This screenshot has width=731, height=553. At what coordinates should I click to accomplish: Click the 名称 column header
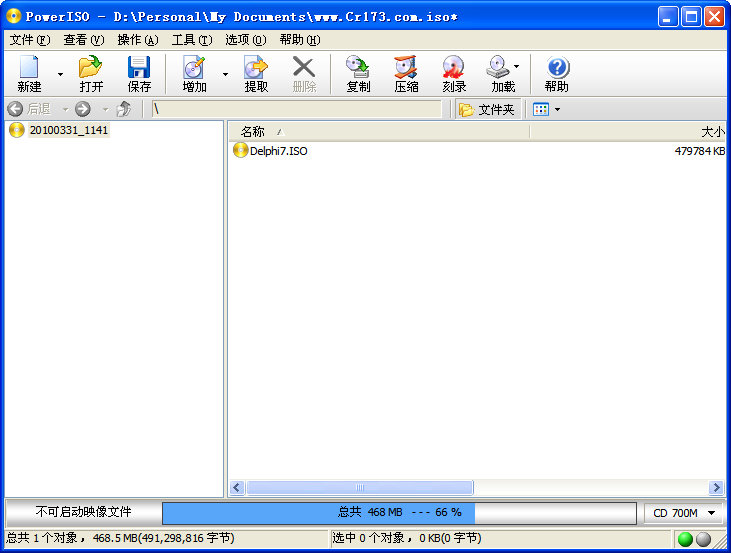[253, 131]
